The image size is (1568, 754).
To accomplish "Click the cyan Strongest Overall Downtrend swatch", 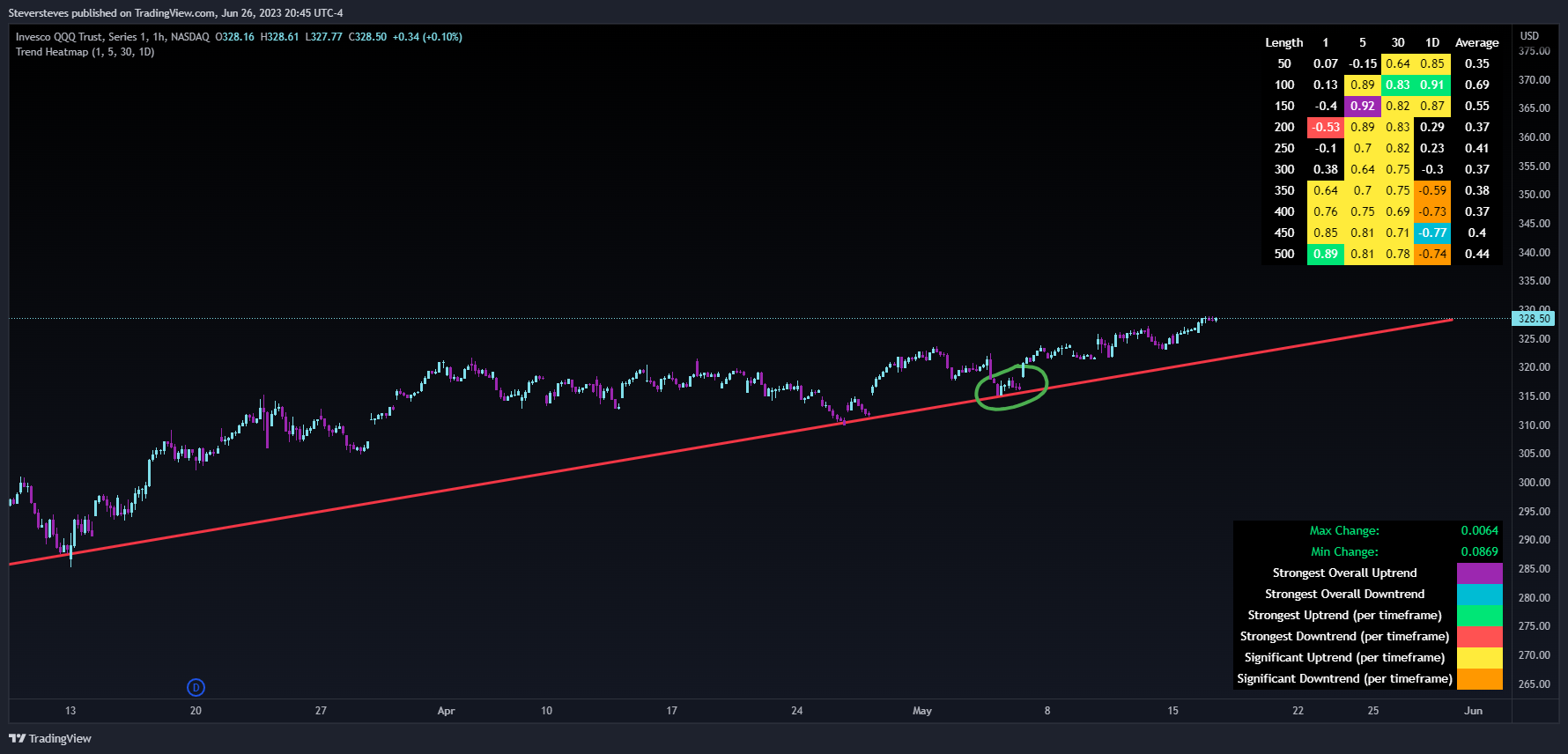I will [x=1480, y=595].
